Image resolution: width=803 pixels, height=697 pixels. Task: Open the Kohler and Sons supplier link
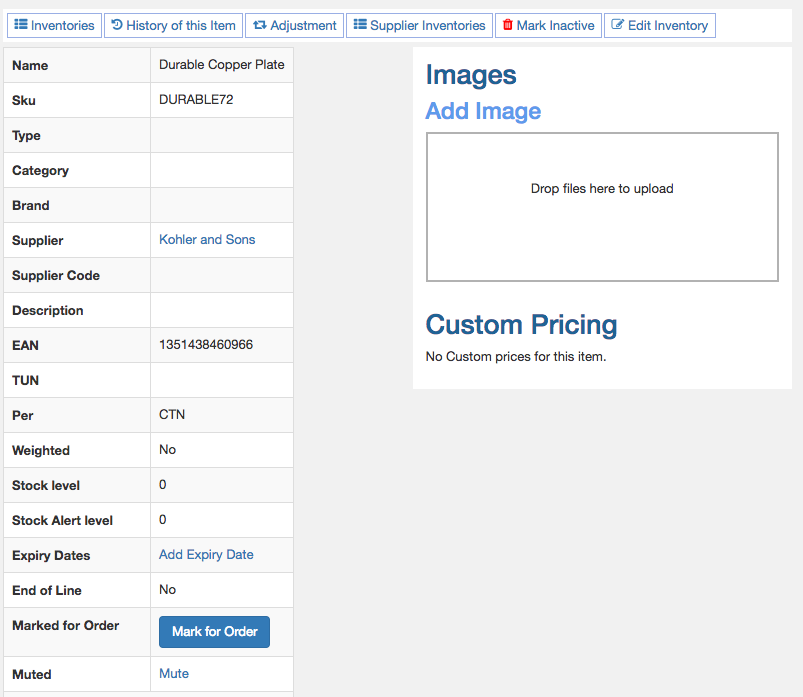[x=207, y=240]
